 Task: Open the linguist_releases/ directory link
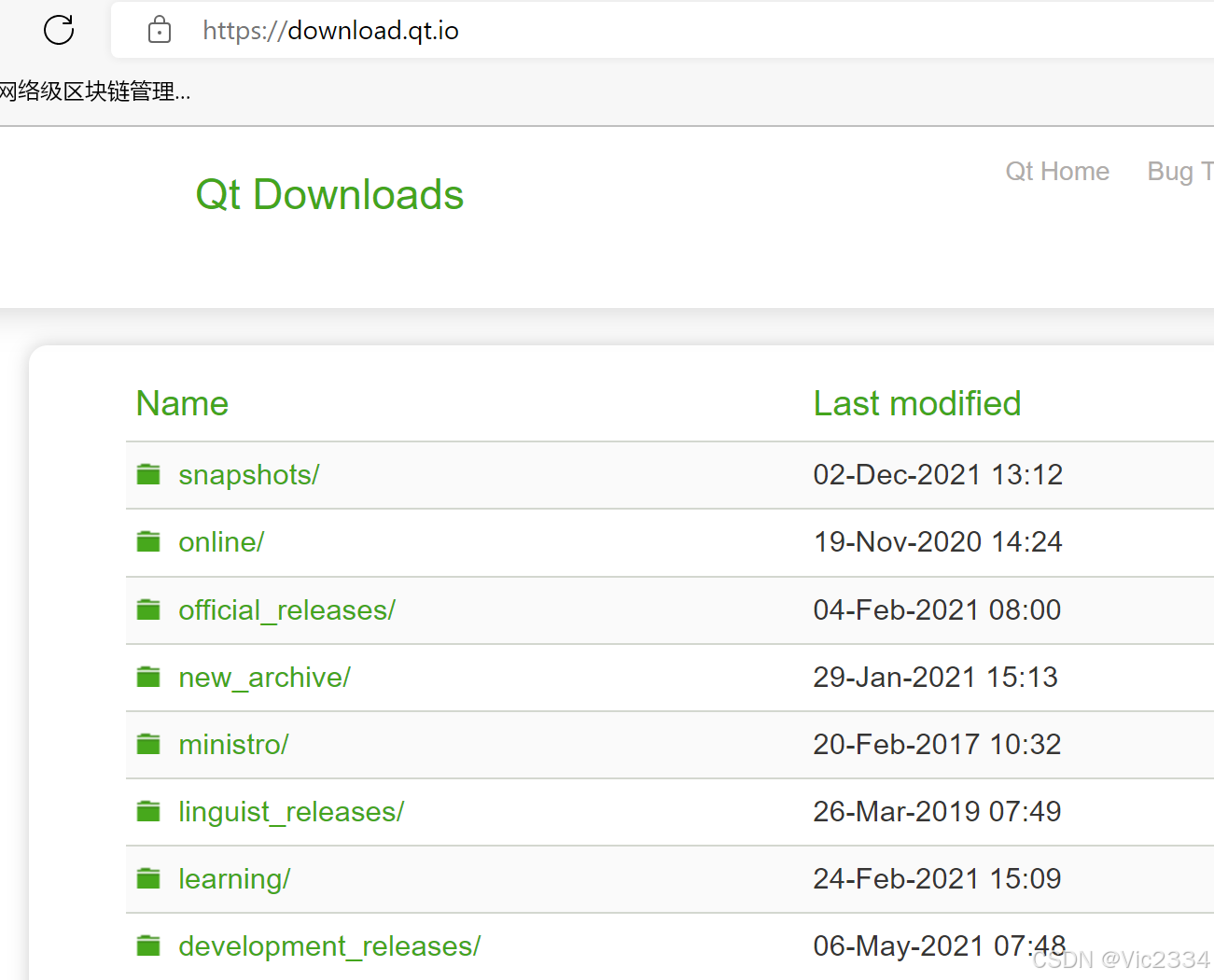coord(291,812)
